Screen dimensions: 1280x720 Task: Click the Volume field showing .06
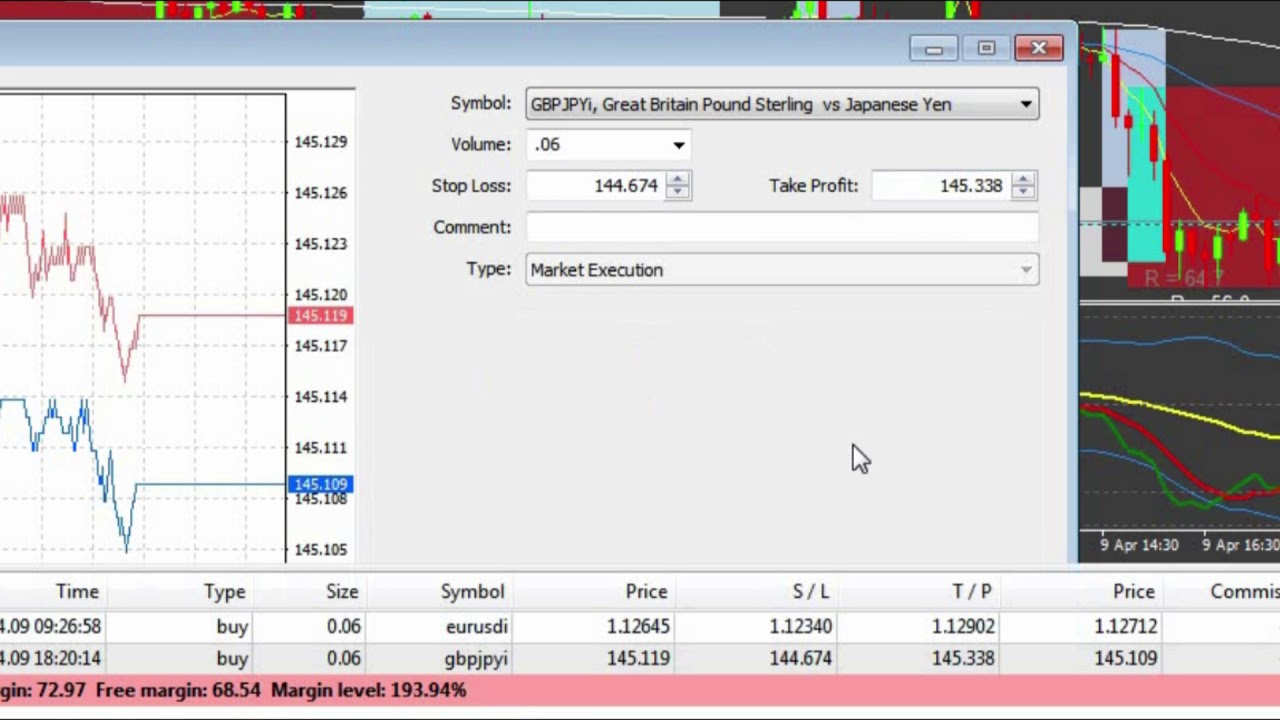[x=597, y=145]
